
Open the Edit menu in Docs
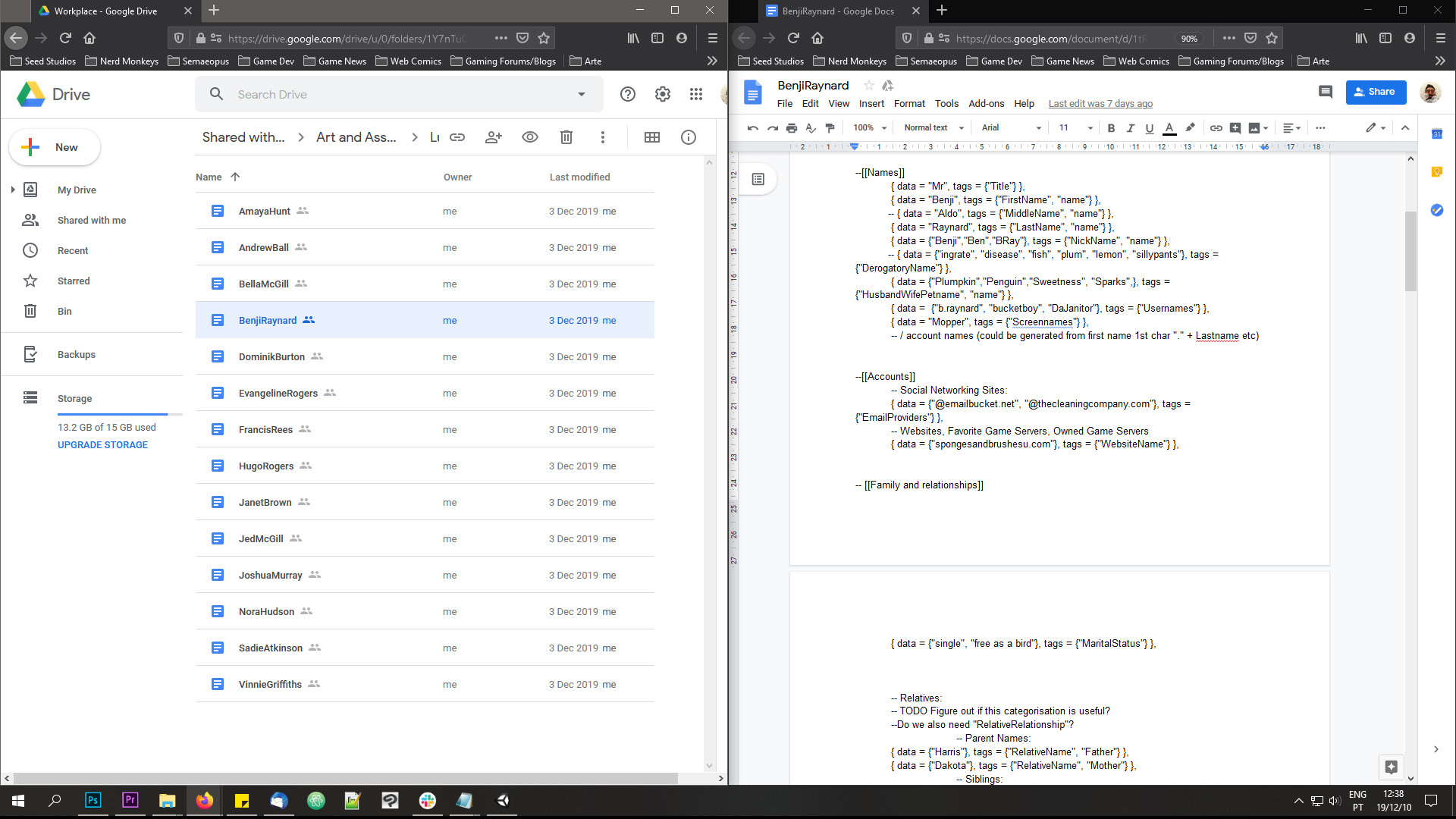811,104
